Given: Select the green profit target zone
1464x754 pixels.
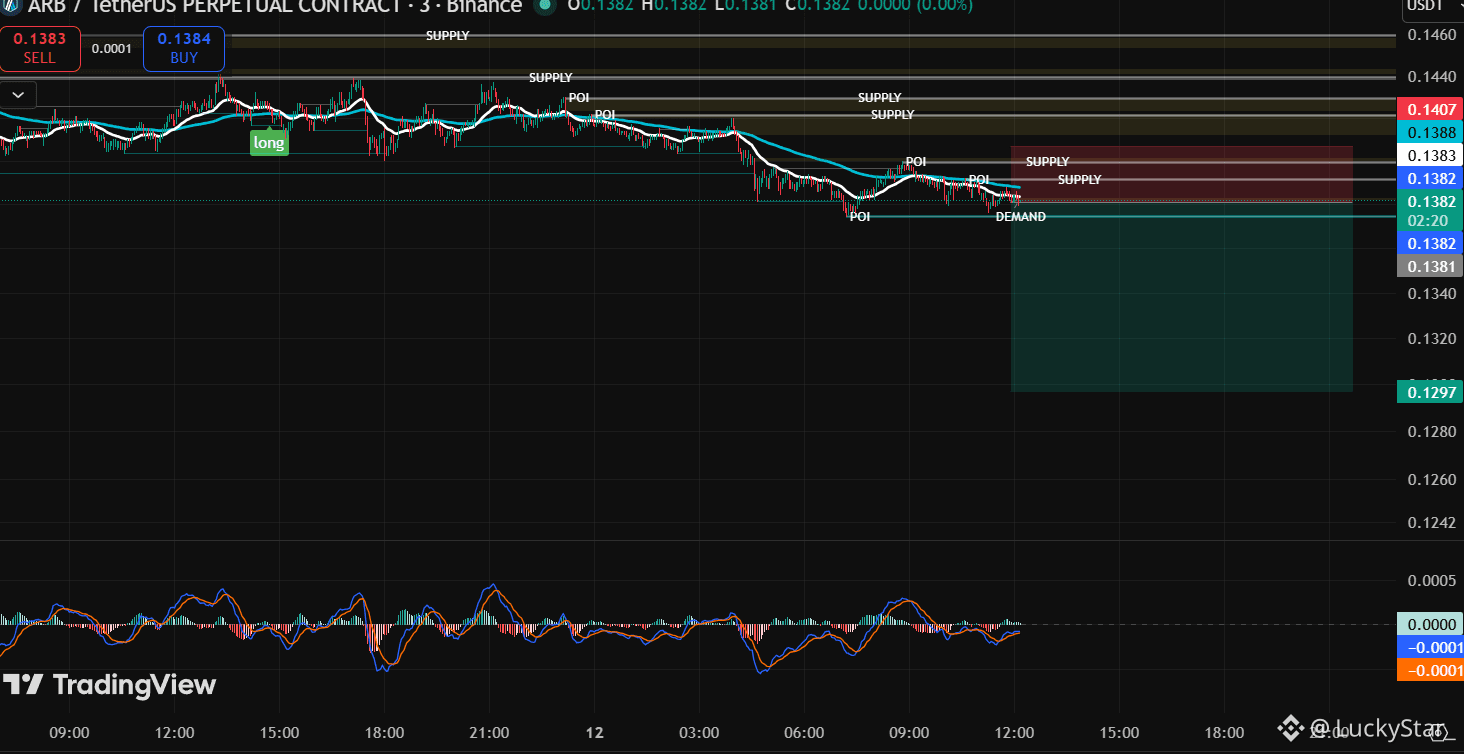Looking at the screenshot, I should (1182, 297).
